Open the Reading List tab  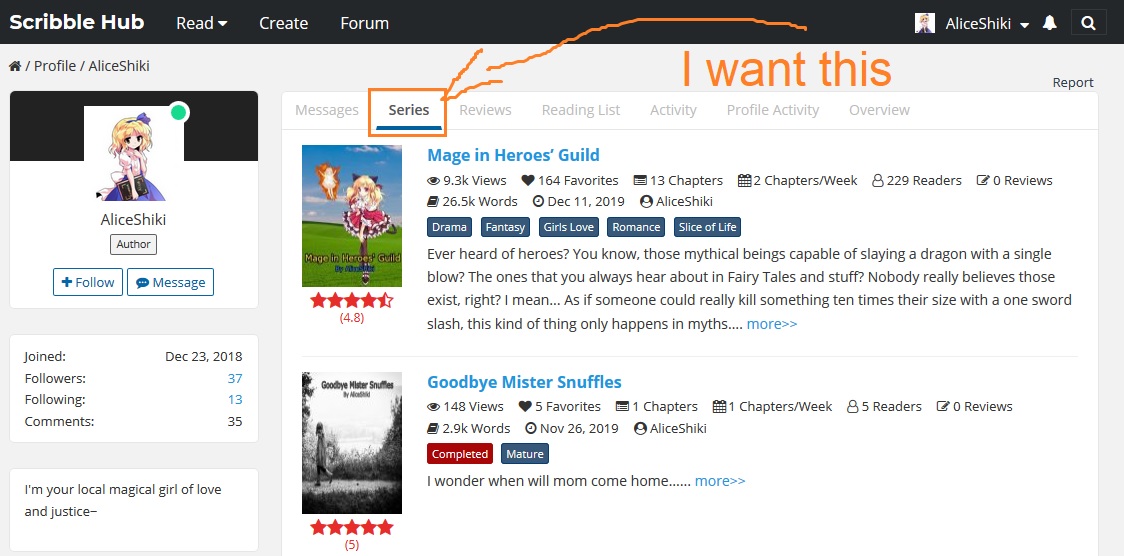[581, 110]
